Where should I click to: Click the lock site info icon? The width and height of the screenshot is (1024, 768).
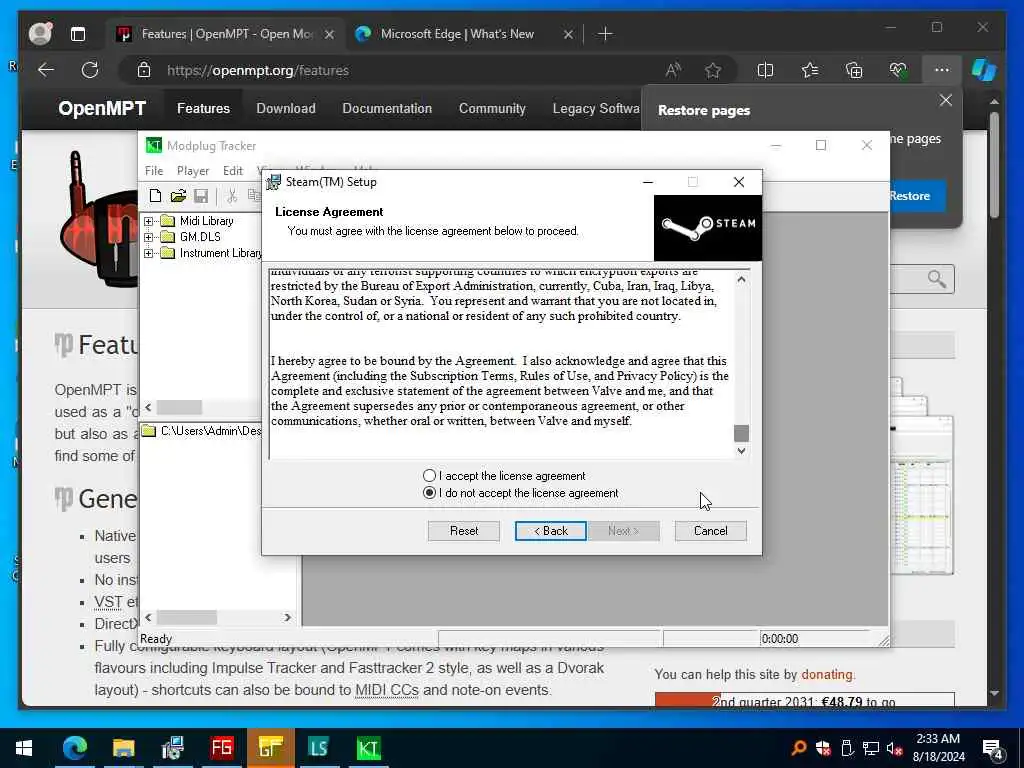tap(144, 70)
